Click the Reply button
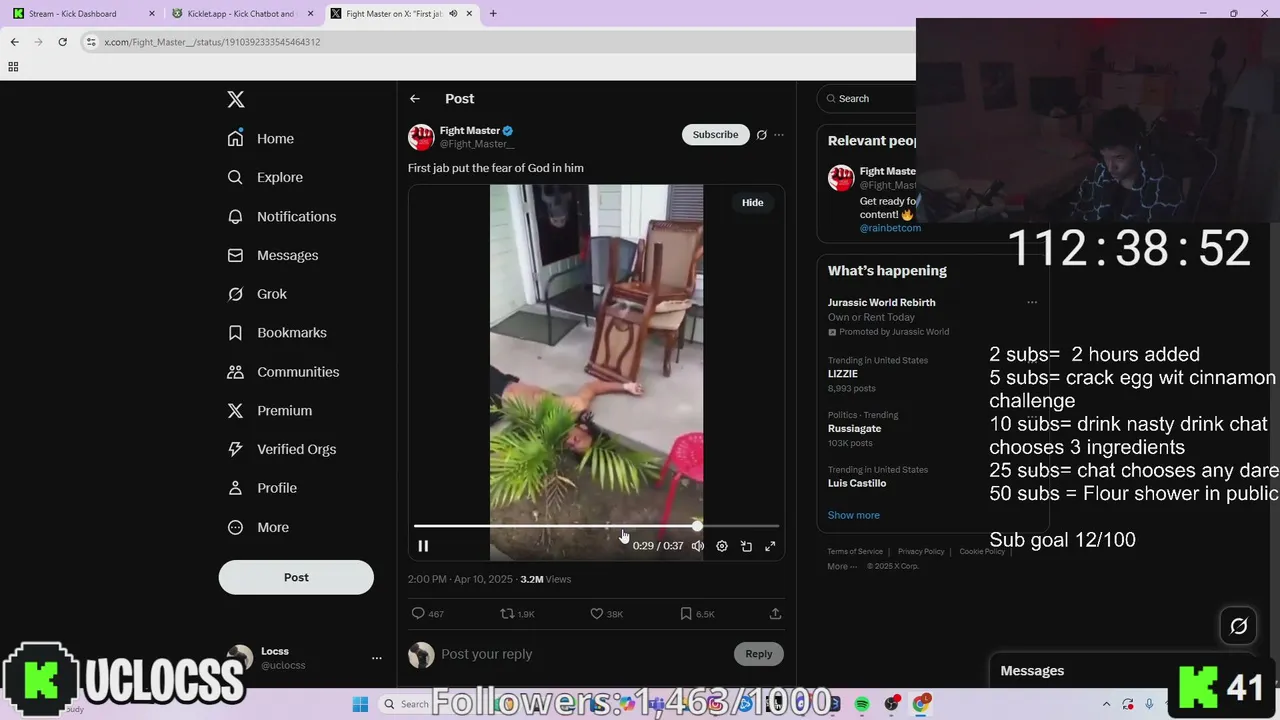Screen dimensions: 1280x720 point(758,654)
